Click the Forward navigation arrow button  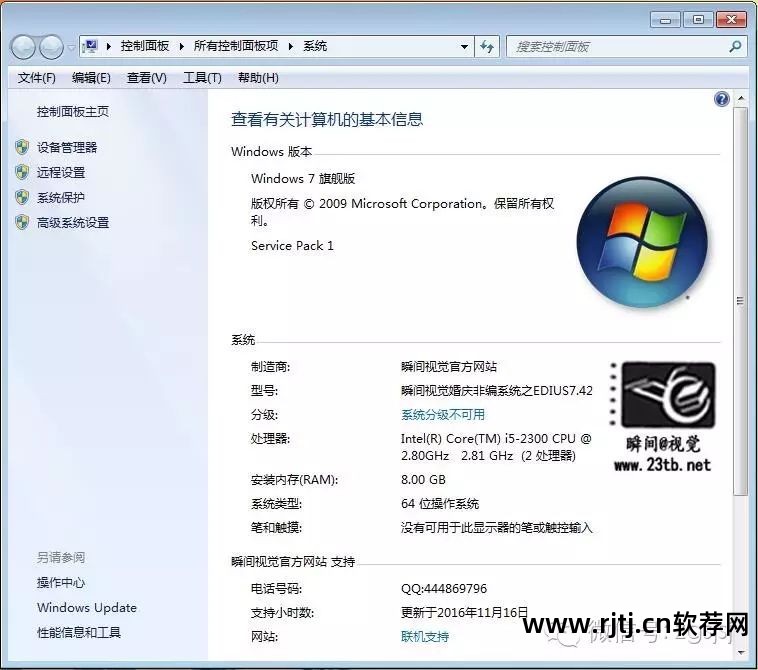[51, 47]
